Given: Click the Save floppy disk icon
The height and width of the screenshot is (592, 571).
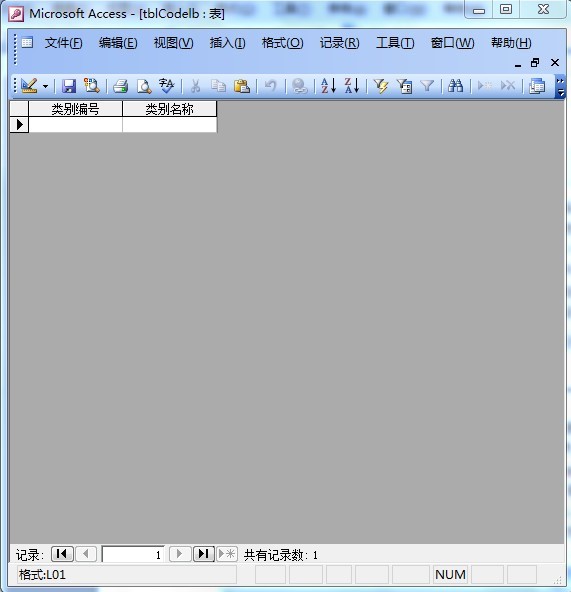Looking at the screenshot, I should (x=69, y=86).
